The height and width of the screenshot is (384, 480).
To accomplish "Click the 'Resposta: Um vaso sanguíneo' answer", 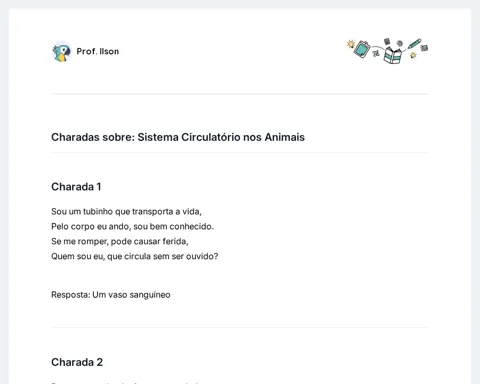I will [111, 295].
